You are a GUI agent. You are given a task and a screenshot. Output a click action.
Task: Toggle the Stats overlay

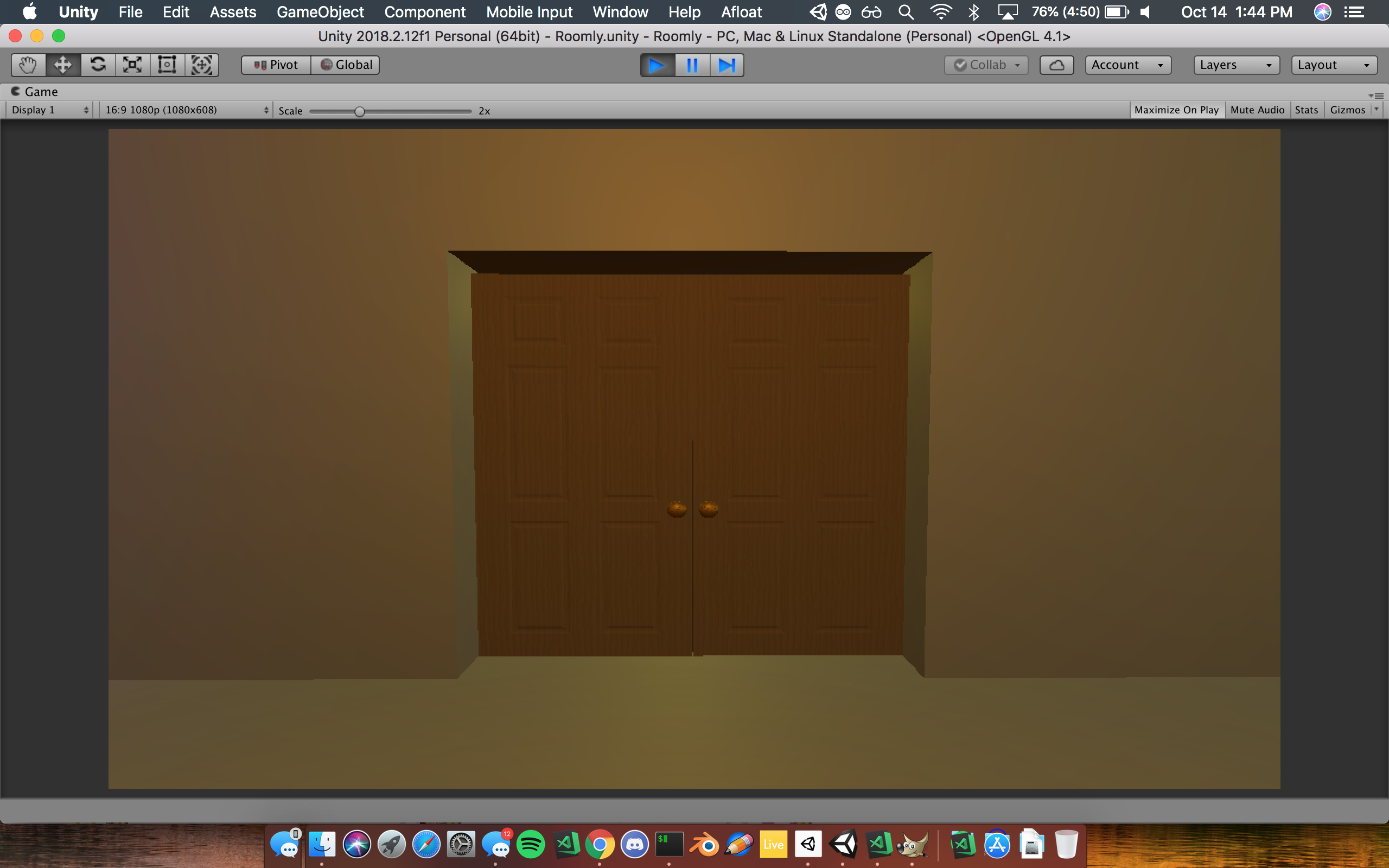[1306, 110]
